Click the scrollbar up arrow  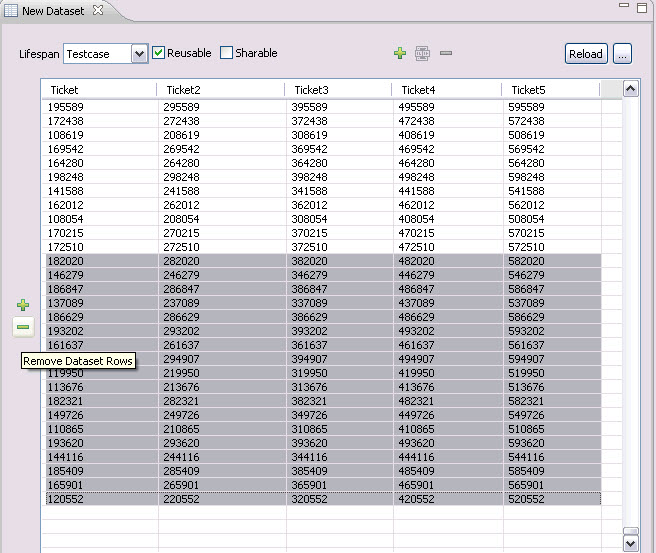pos(630,89)
